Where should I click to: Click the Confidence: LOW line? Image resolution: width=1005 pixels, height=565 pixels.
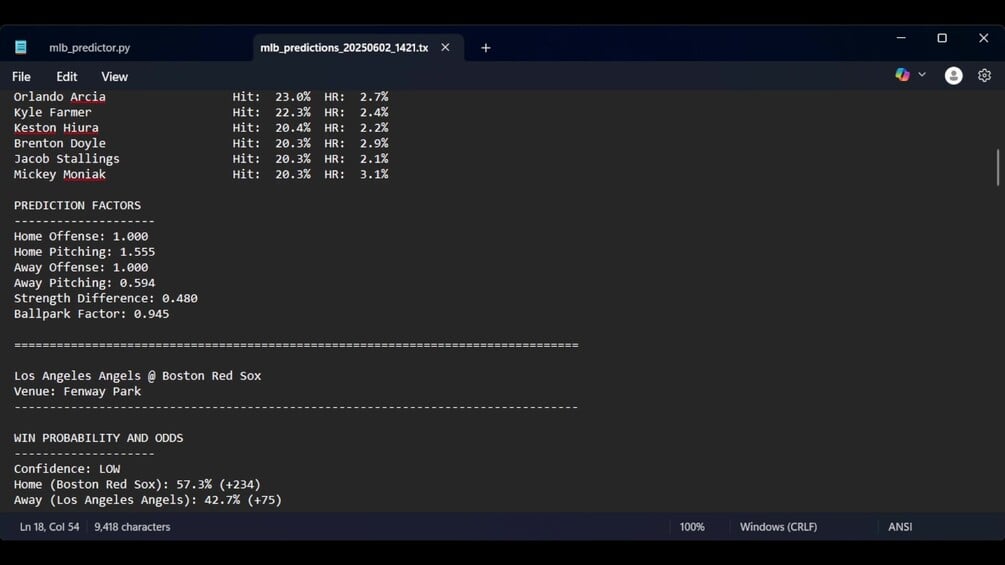67,469
